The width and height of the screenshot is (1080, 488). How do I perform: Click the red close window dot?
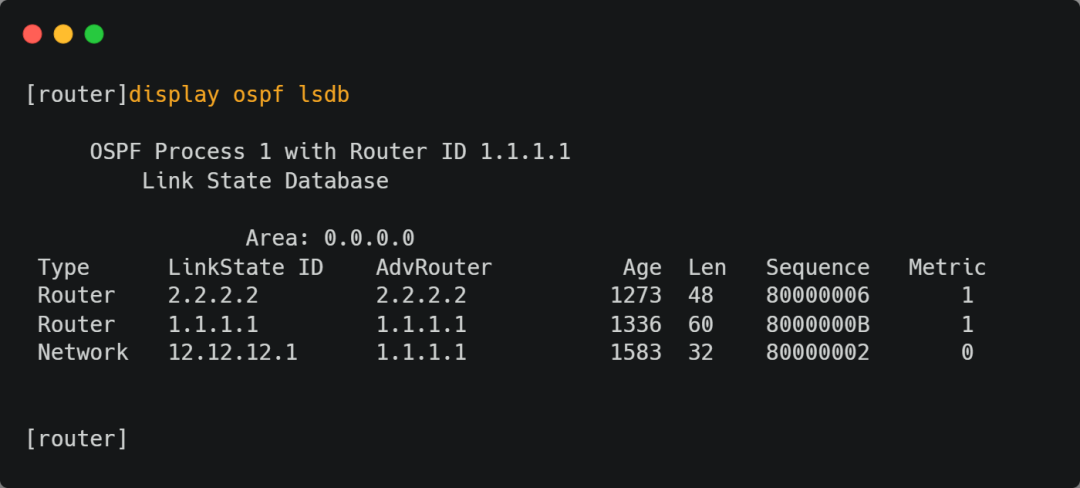click(32, 34)
